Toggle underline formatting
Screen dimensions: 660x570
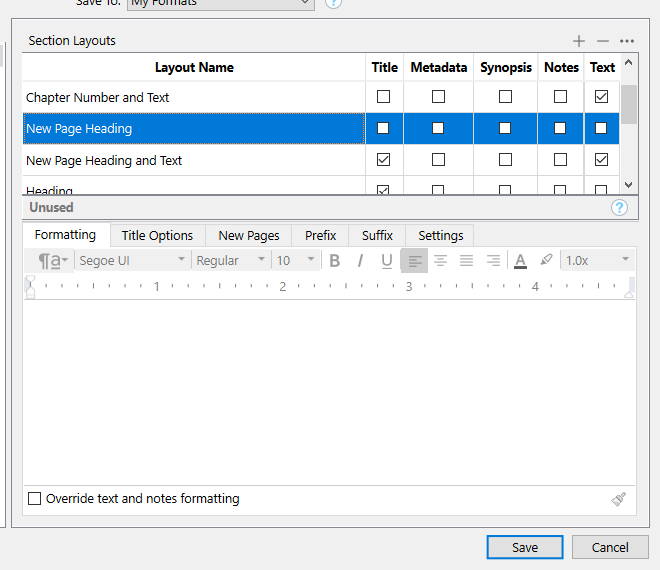click(x=387, y=260)
